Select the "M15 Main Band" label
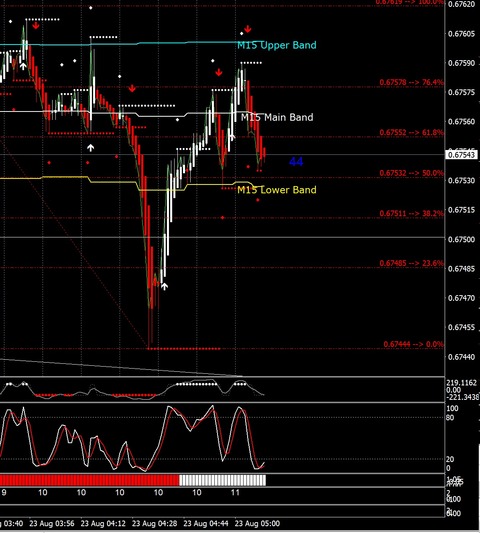Viewport: 480px width, 533px height. 277,118
